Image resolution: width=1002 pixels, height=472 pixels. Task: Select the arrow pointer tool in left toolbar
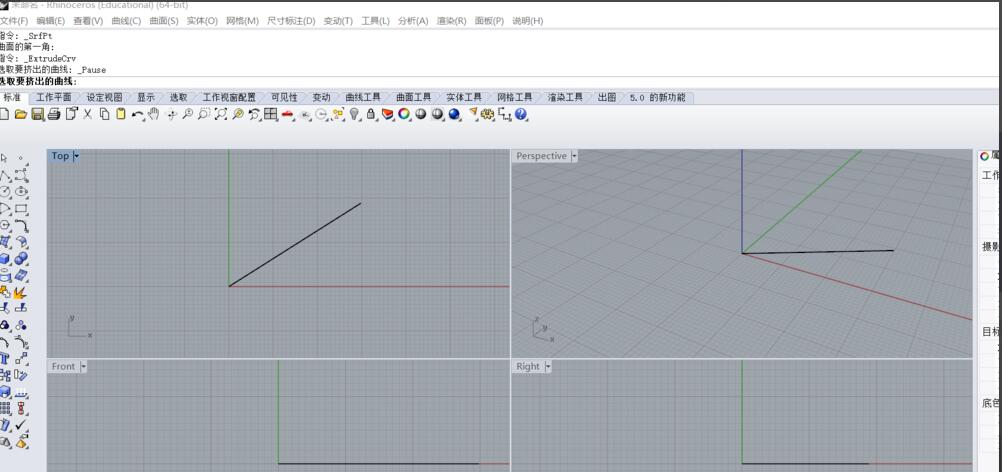[4, 158]
